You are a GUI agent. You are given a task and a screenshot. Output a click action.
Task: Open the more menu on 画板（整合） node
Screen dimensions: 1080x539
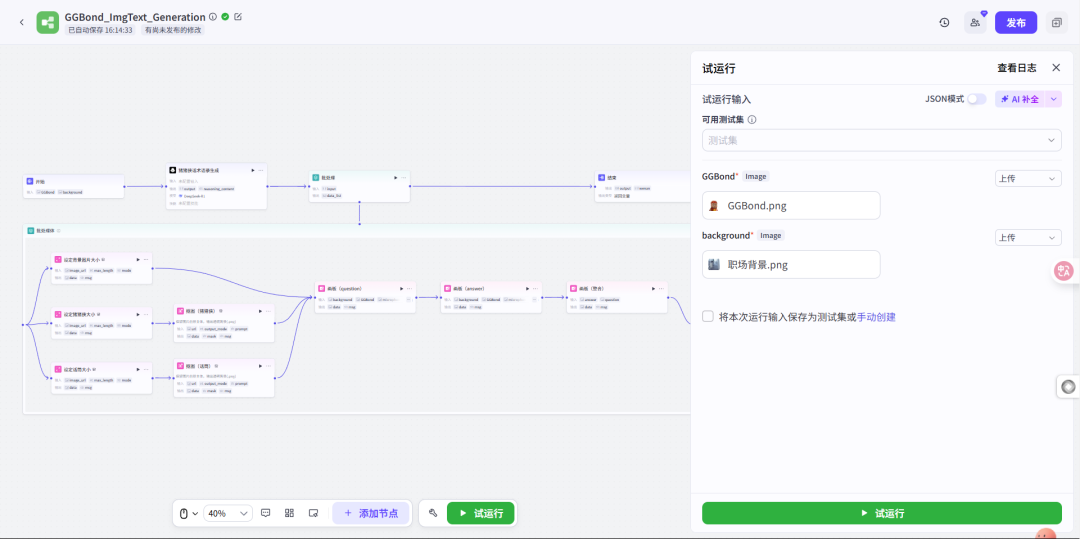[x=662, y=288]
